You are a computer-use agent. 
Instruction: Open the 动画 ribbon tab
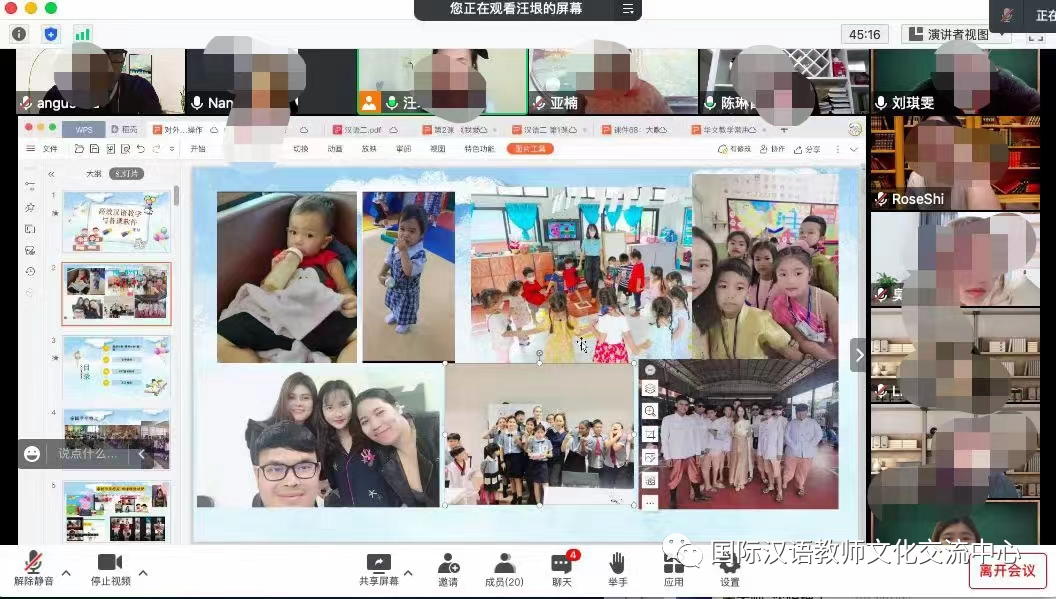335,149
